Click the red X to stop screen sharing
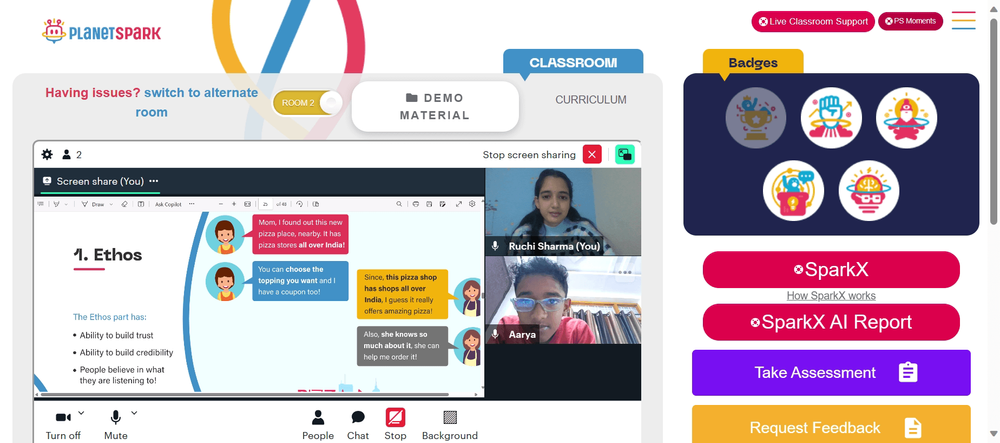 click(592, 154)
